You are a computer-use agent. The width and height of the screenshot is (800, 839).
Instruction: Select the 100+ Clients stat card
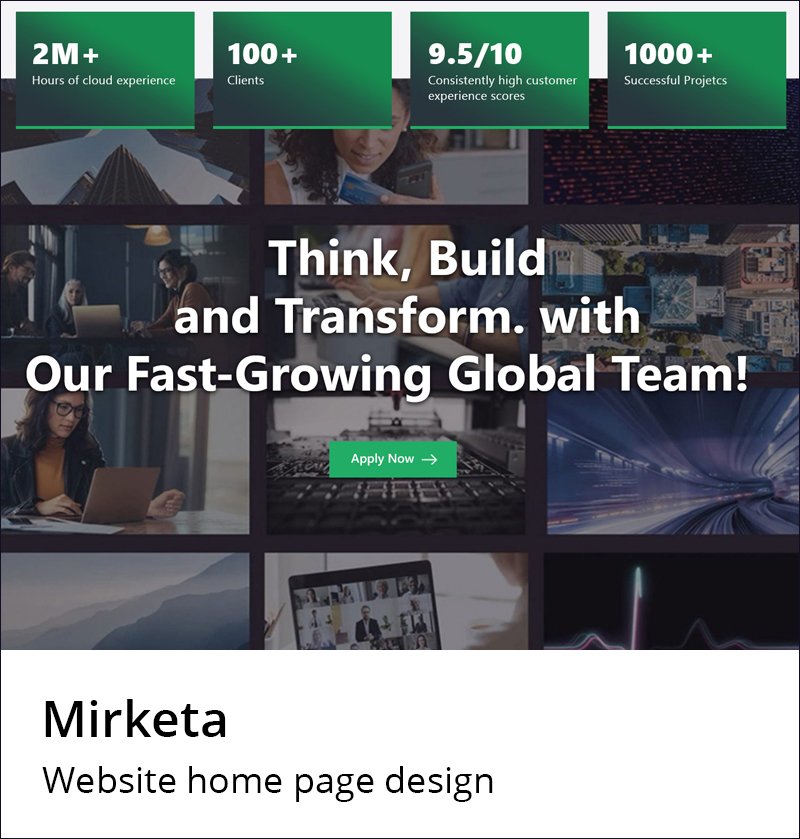[302, 70]
